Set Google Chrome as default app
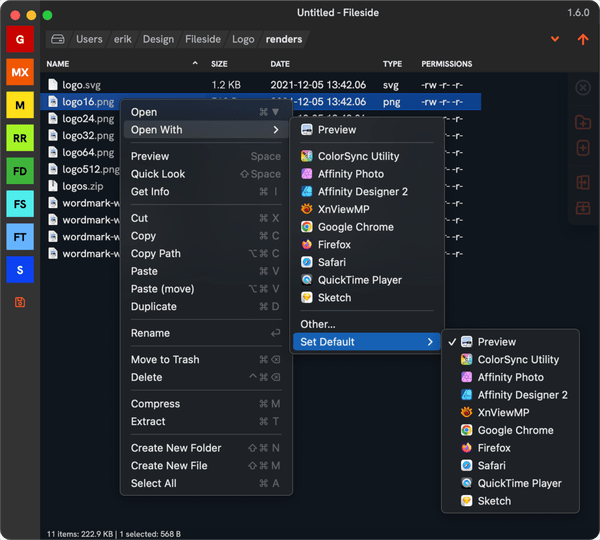The image size is (600, 540). click(x=510, y=430)
